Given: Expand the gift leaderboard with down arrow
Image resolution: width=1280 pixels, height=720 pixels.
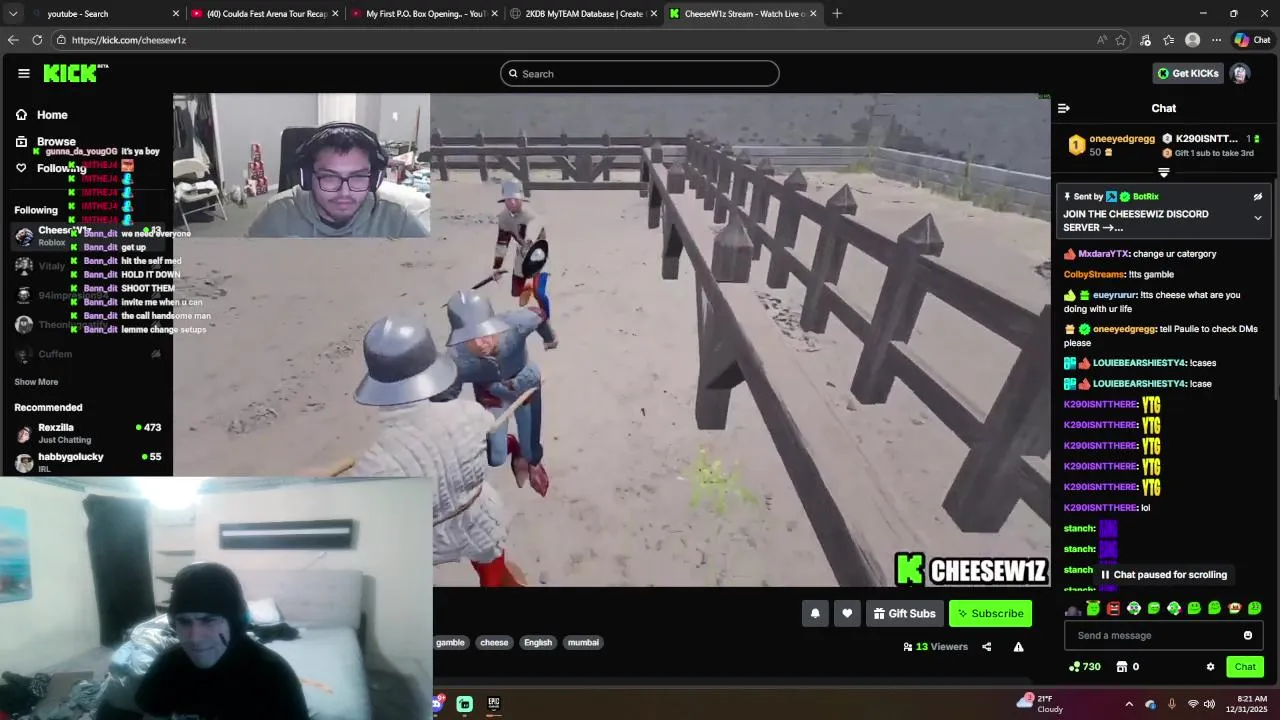Looking at the screenshot, I should [1163, 173].
